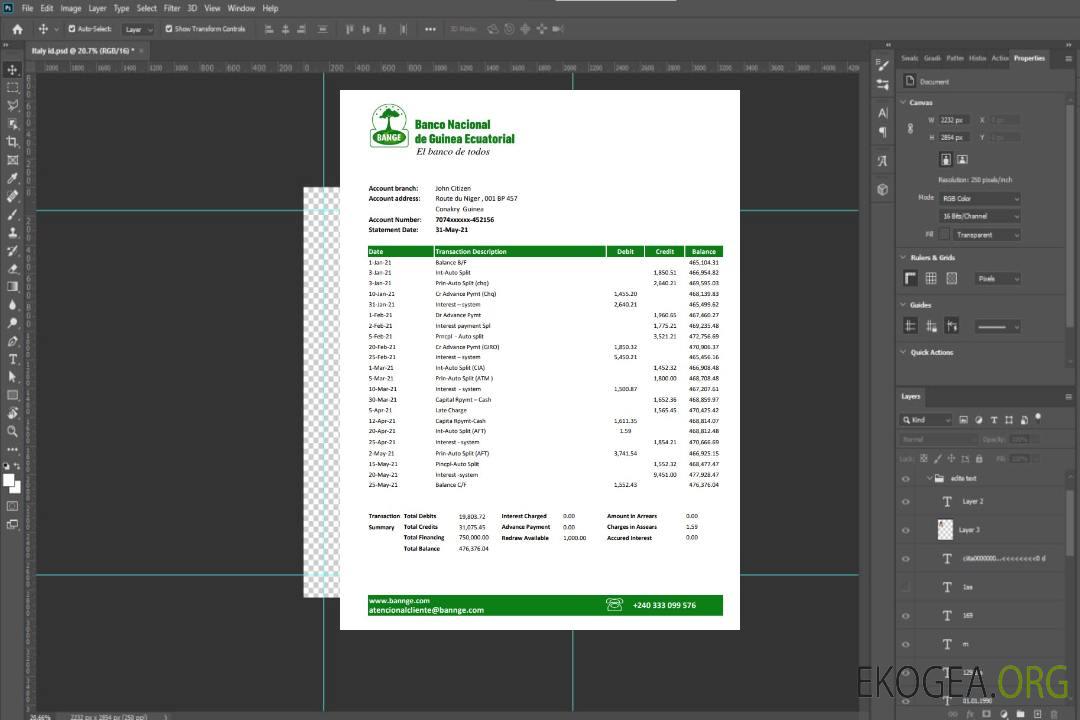Open the Transparent fill dropdown
Image resolution: width=1080 pixels, height=720 pixels.
coord(986,235)
